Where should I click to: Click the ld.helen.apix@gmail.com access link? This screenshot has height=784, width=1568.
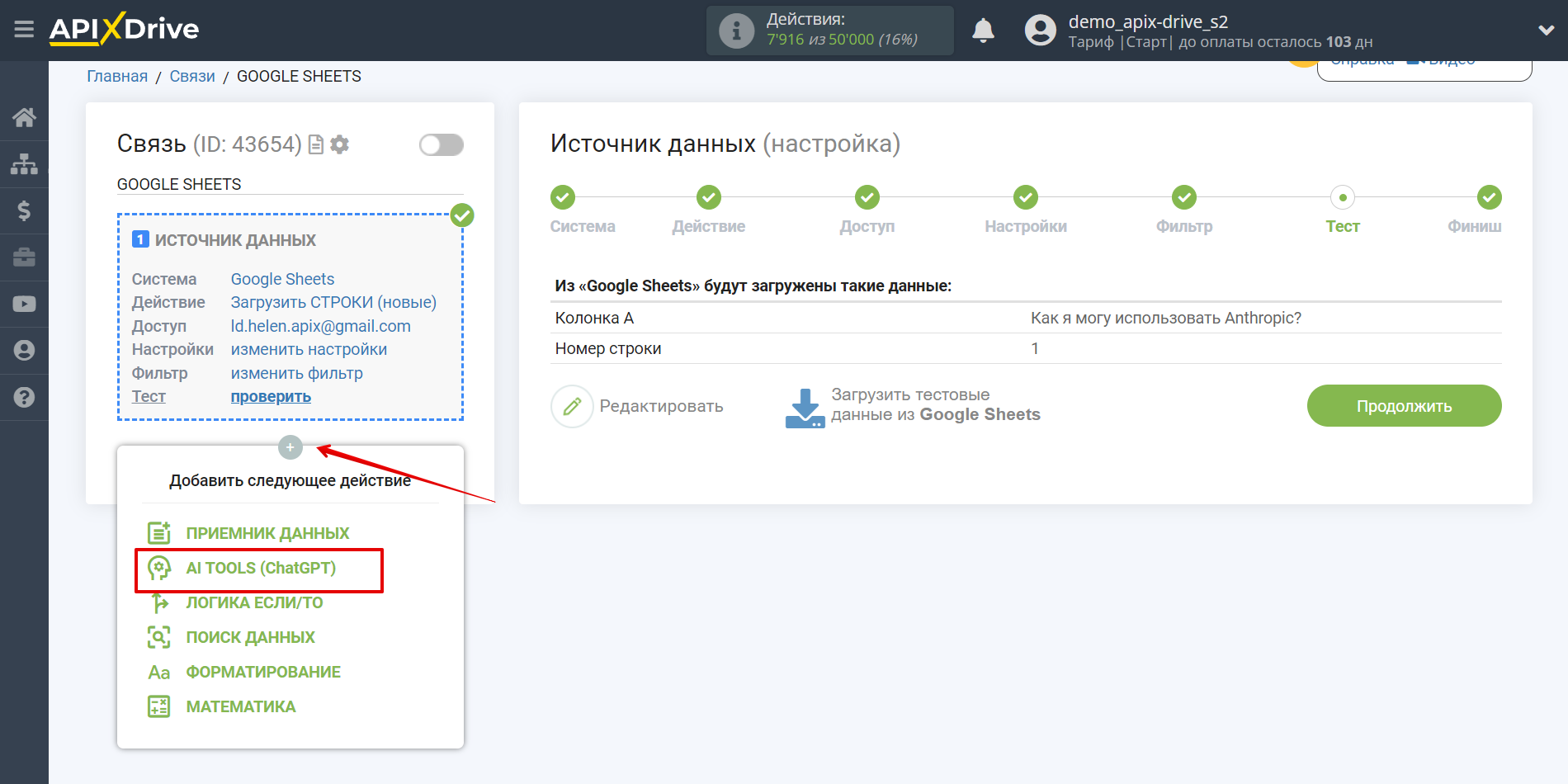point(320,326)
